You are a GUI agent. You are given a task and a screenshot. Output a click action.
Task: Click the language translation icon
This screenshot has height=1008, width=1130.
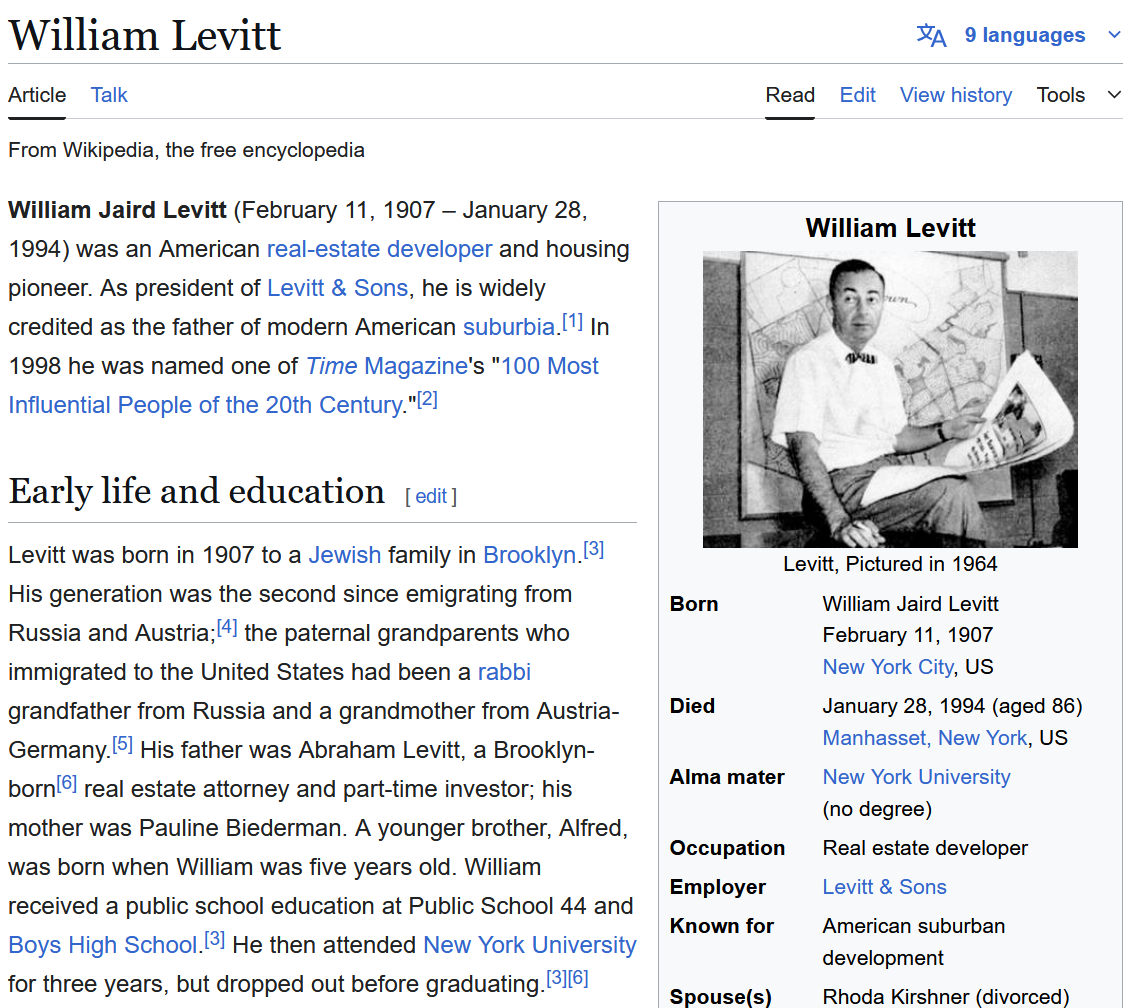931,35
